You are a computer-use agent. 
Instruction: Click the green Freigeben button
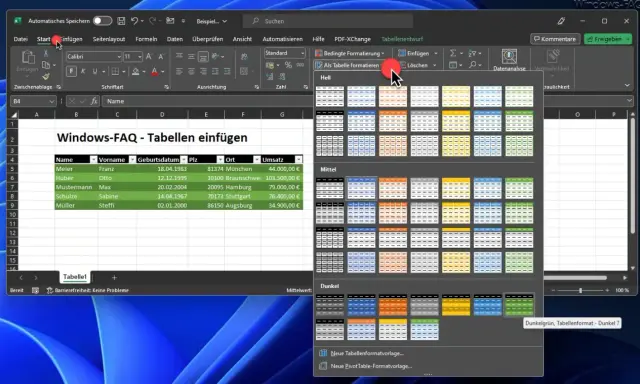607,39
